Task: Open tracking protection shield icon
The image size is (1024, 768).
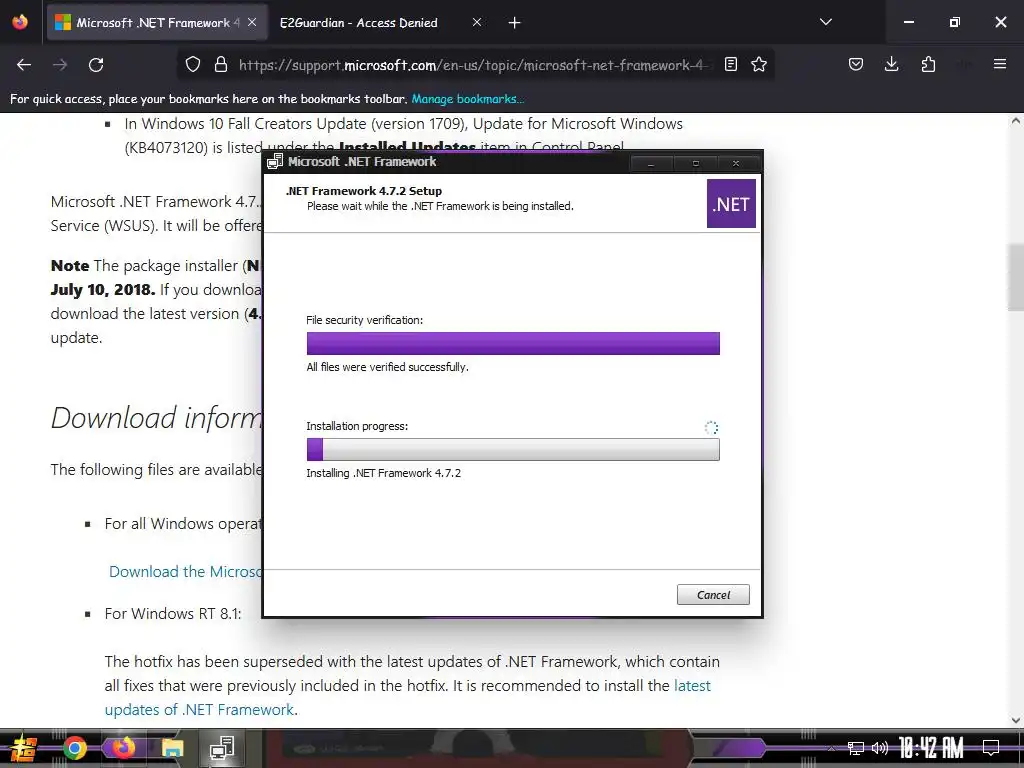Action: tap(193, 65)
